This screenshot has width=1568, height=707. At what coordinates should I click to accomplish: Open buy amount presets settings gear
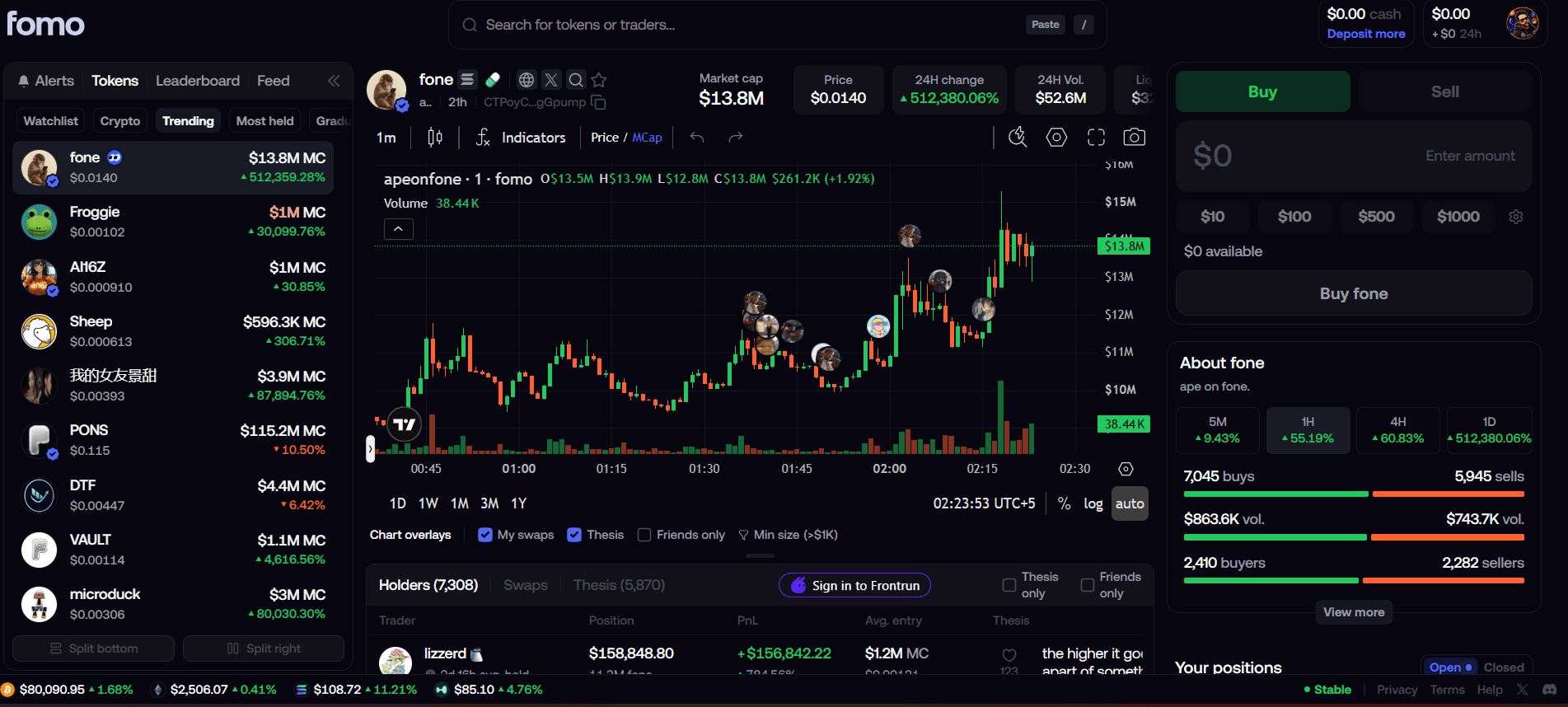1516,217
